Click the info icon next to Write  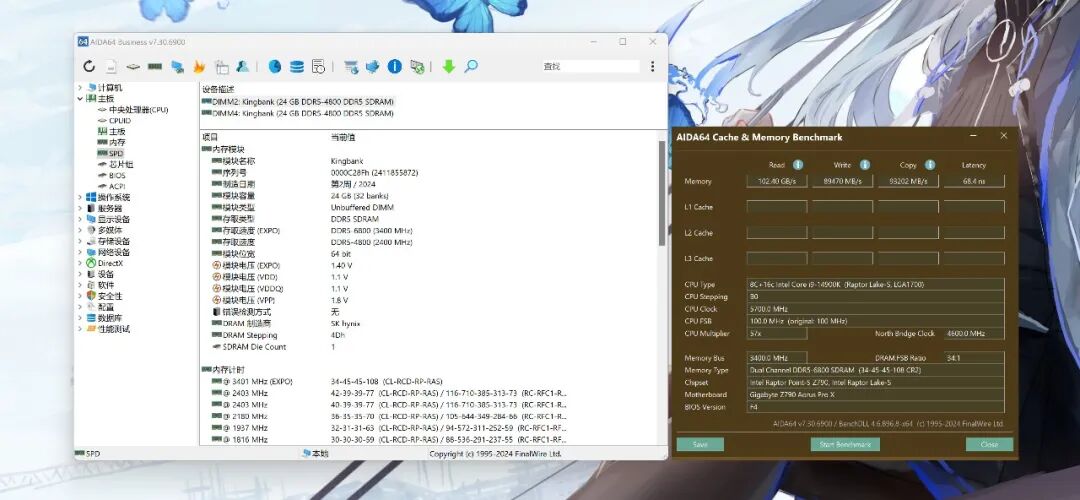click(865, 165)
